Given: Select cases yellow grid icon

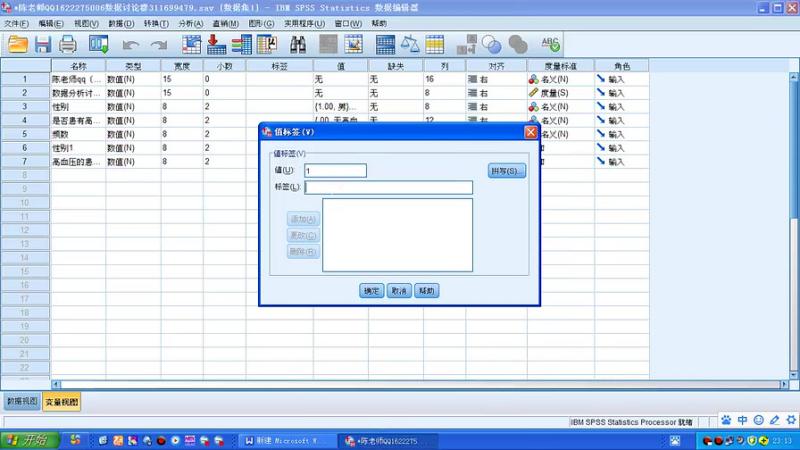Looking at the screenshot, I should 435,45.
